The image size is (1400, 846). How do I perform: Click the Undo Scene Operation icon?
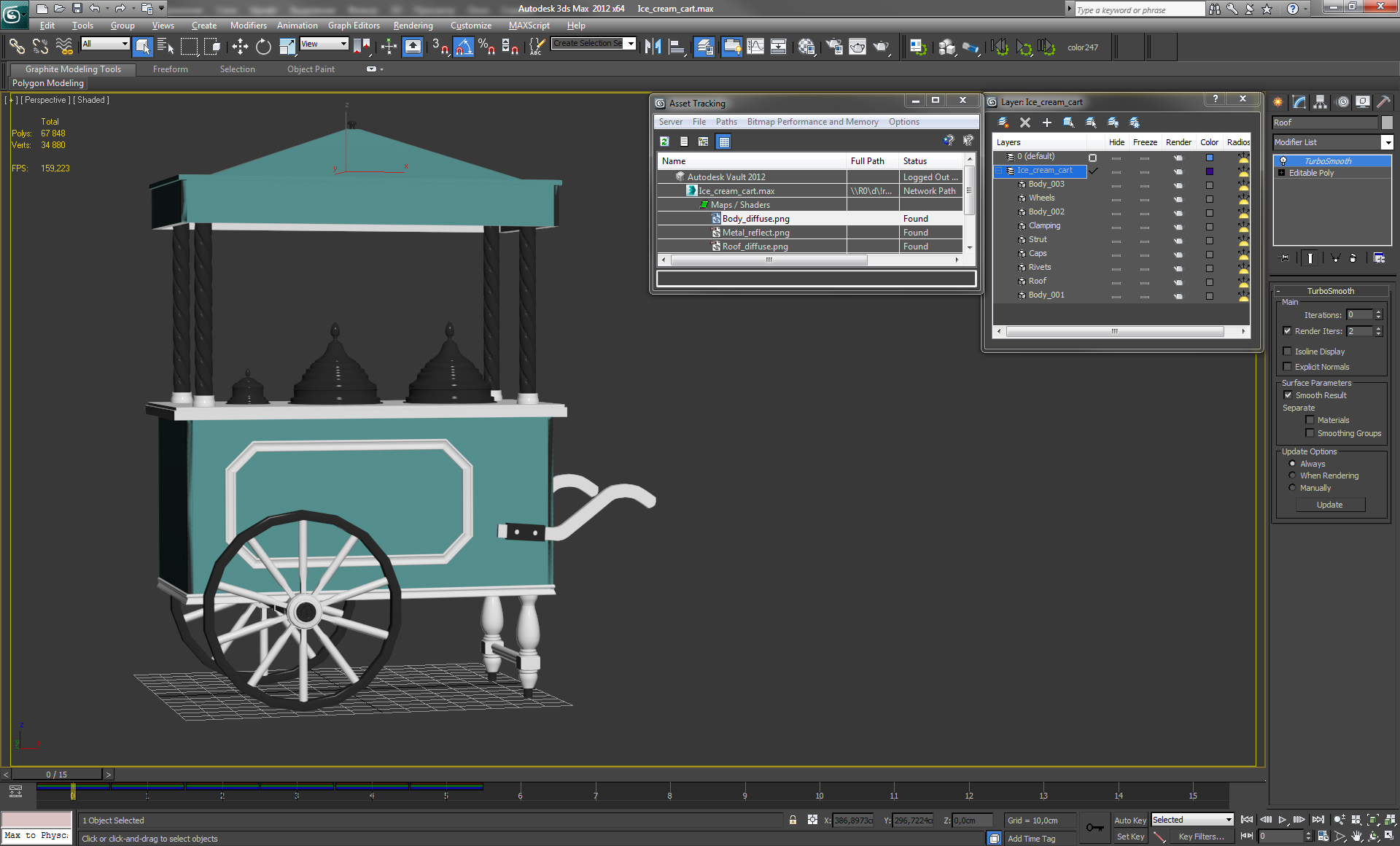coord(90,8)
